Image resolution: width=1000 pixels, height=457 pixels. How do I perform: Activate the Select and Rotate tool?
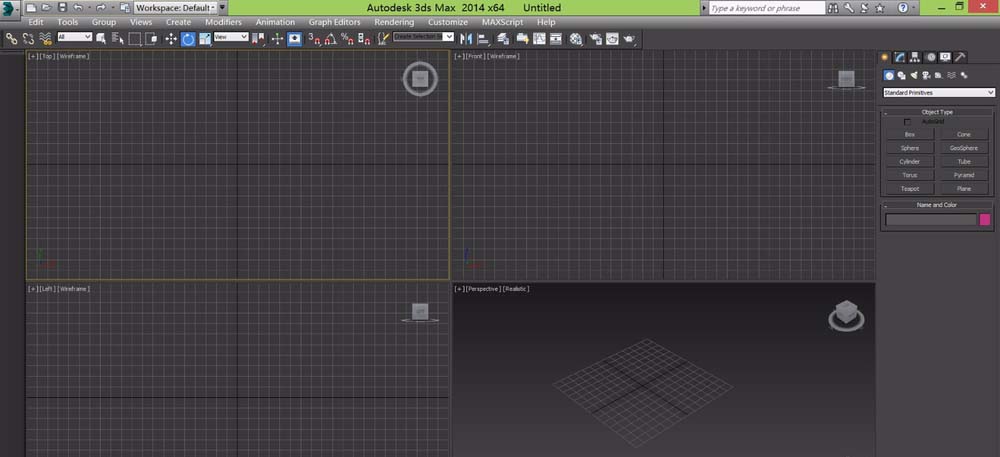[x=187, y=39]
